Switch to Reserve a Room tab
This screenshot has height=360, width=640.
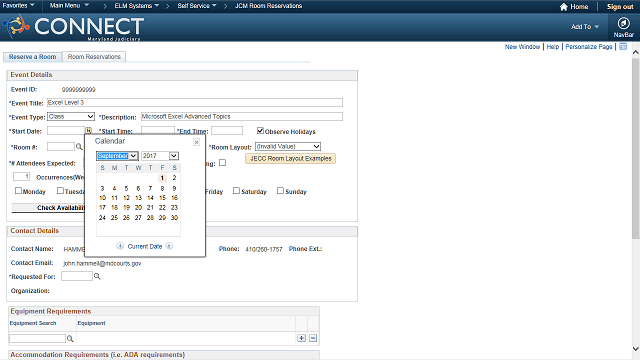33,57
